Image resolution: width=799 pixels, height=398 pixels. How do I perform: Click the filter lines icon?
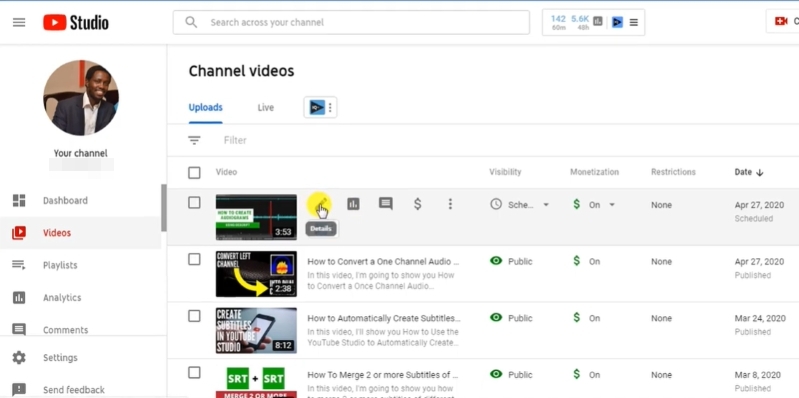(194, 140)
